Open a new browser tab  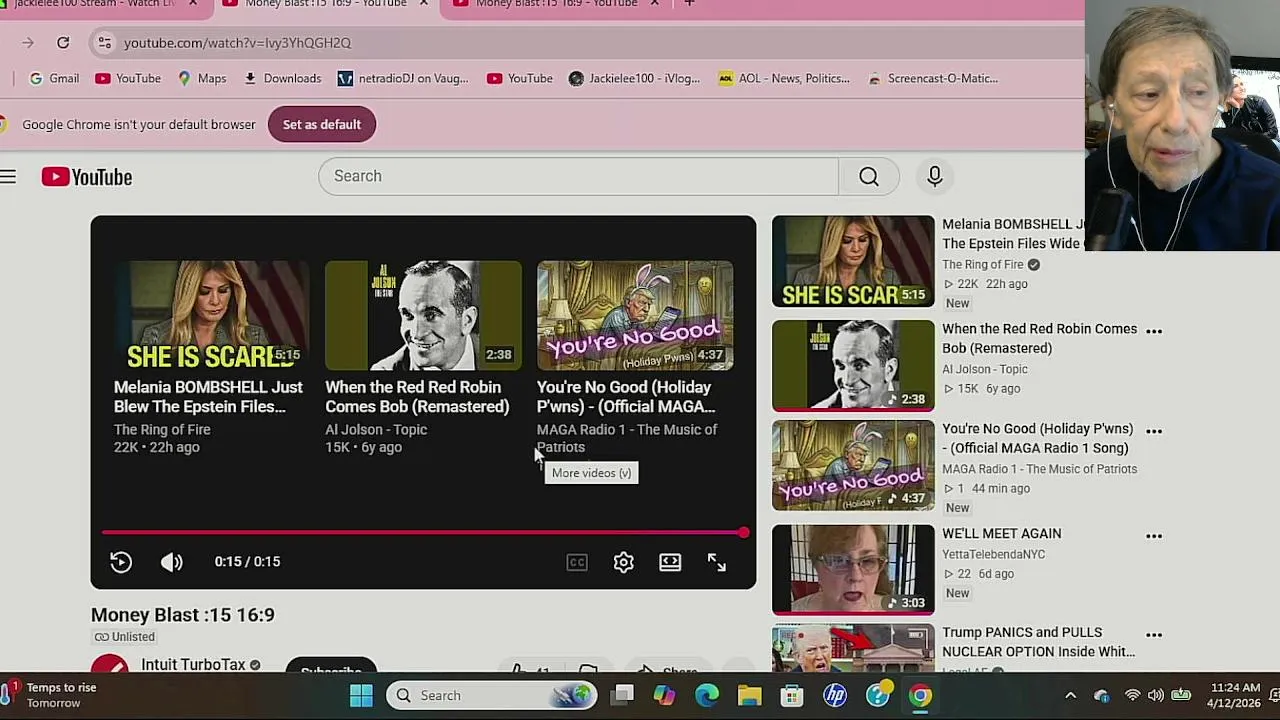click(689, 4)
